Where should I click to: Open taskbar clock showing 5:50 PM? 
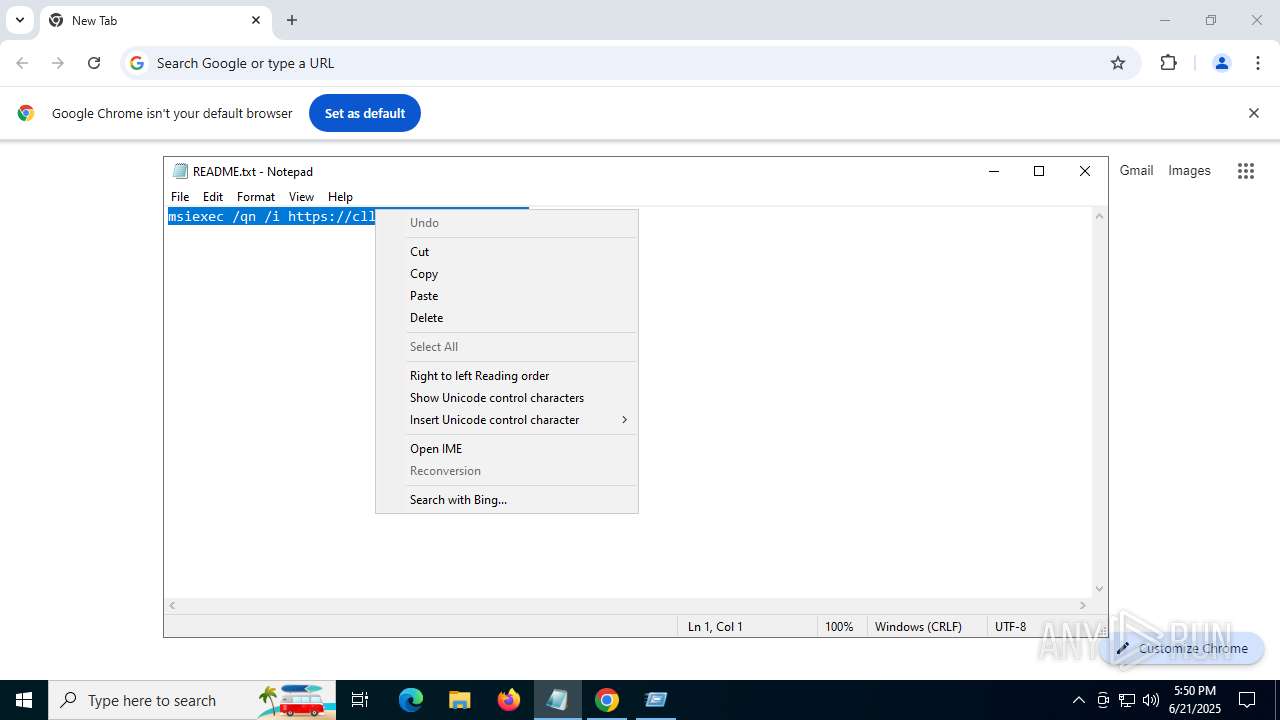[1195, 700]
